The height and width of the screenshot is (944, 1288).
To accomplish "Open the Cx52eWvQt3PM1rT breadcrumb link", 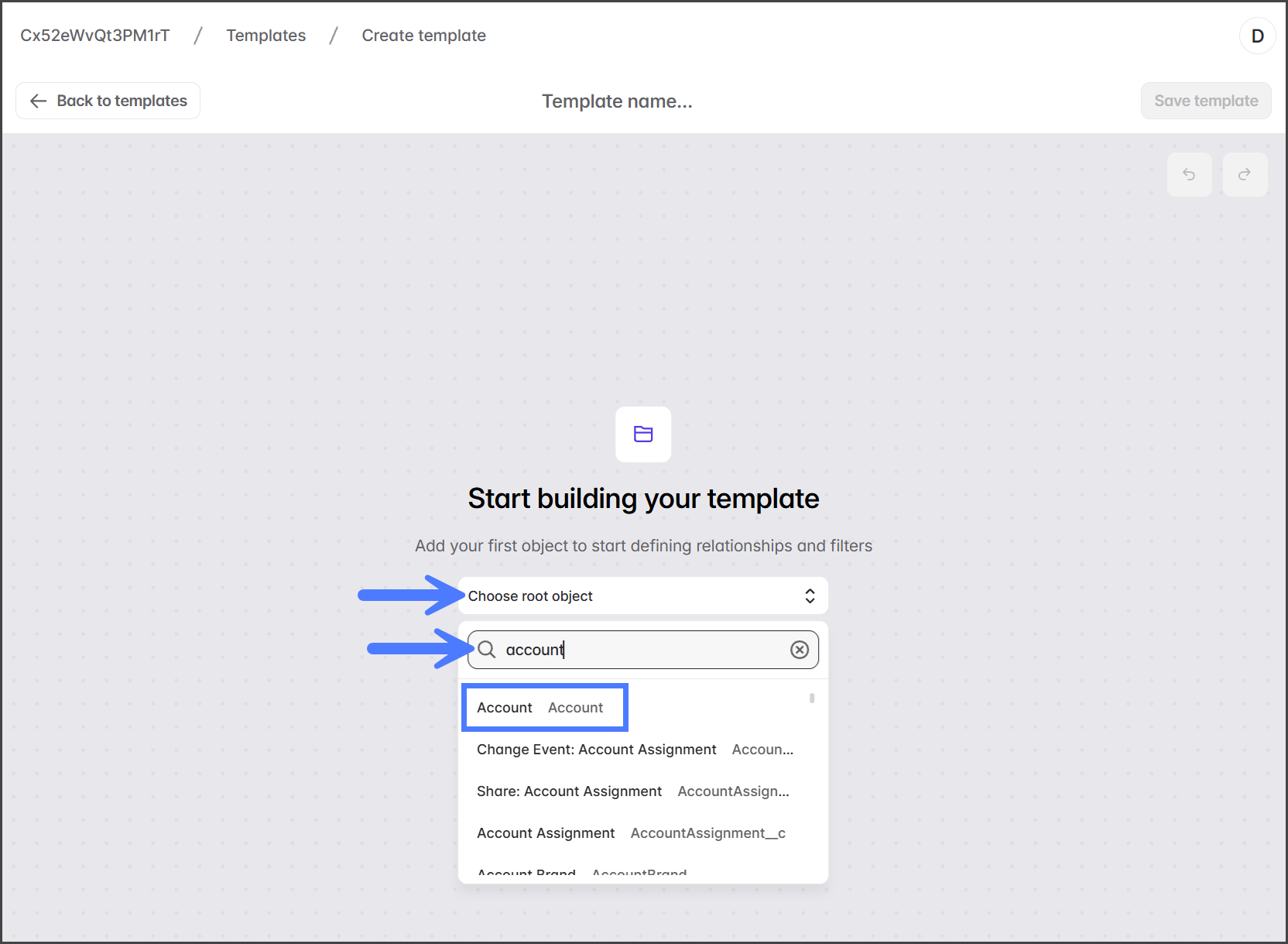I will 94,36.
